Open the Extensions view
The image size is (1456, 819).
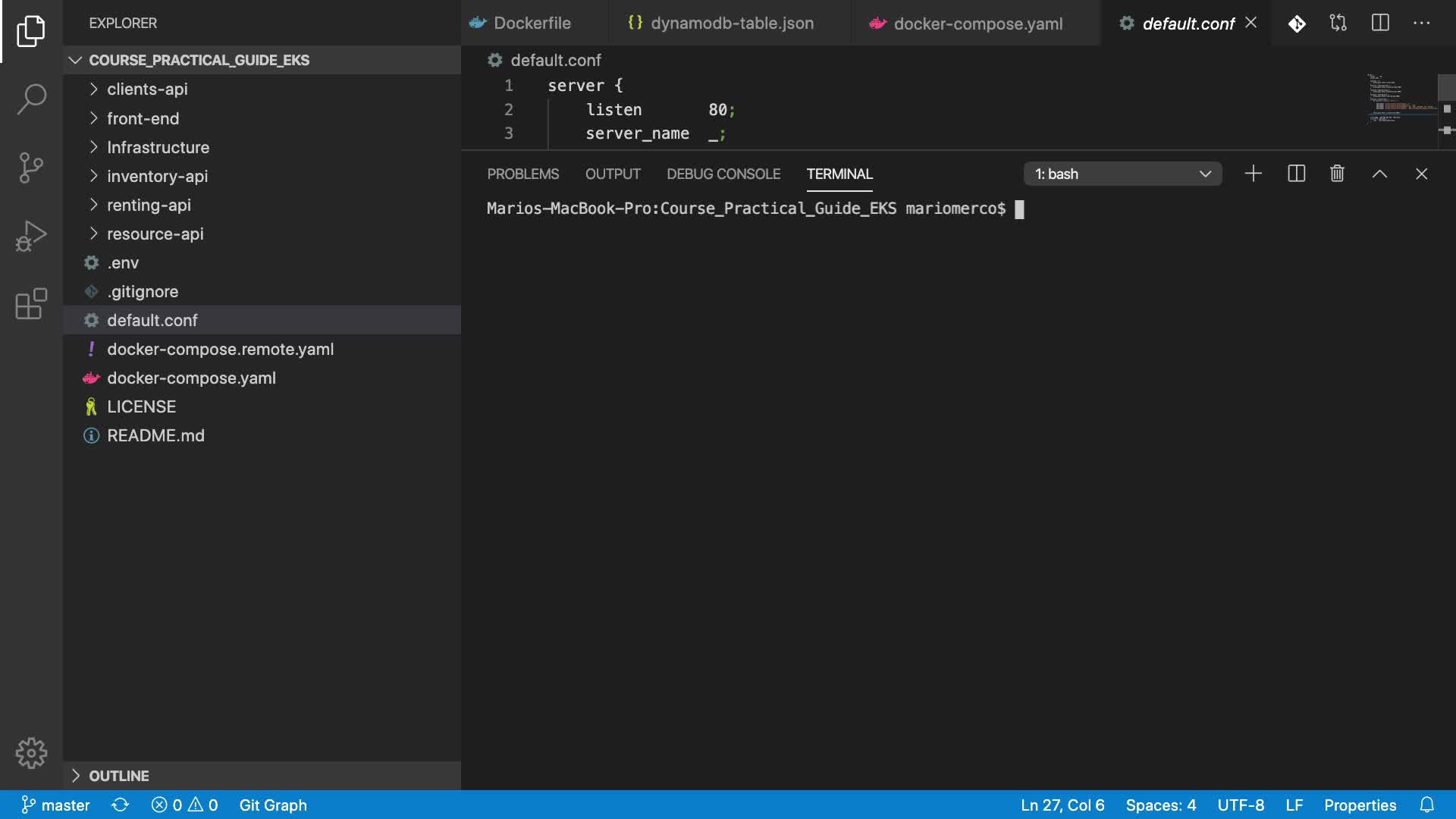coord(31,304)
